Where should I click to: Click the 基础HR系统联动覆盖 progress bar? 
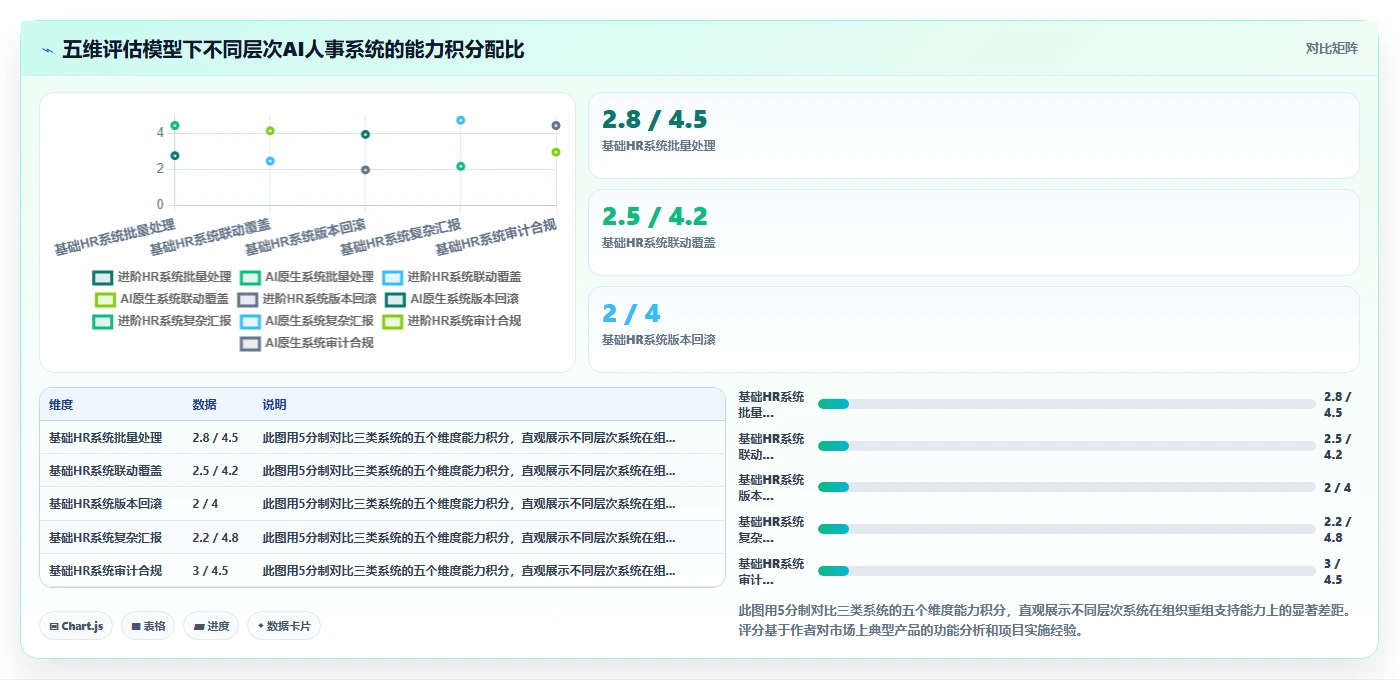[x=1066, y=446]
